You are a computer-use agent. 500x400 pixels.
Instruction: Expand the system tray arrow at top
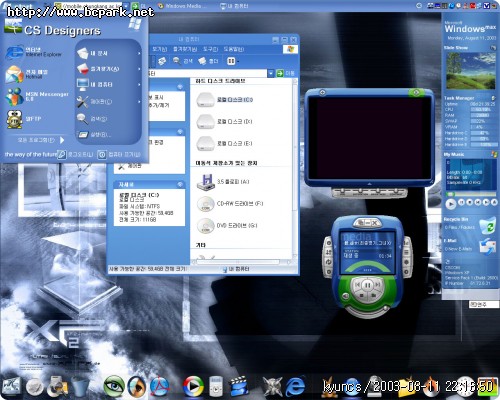pos(419,6)
